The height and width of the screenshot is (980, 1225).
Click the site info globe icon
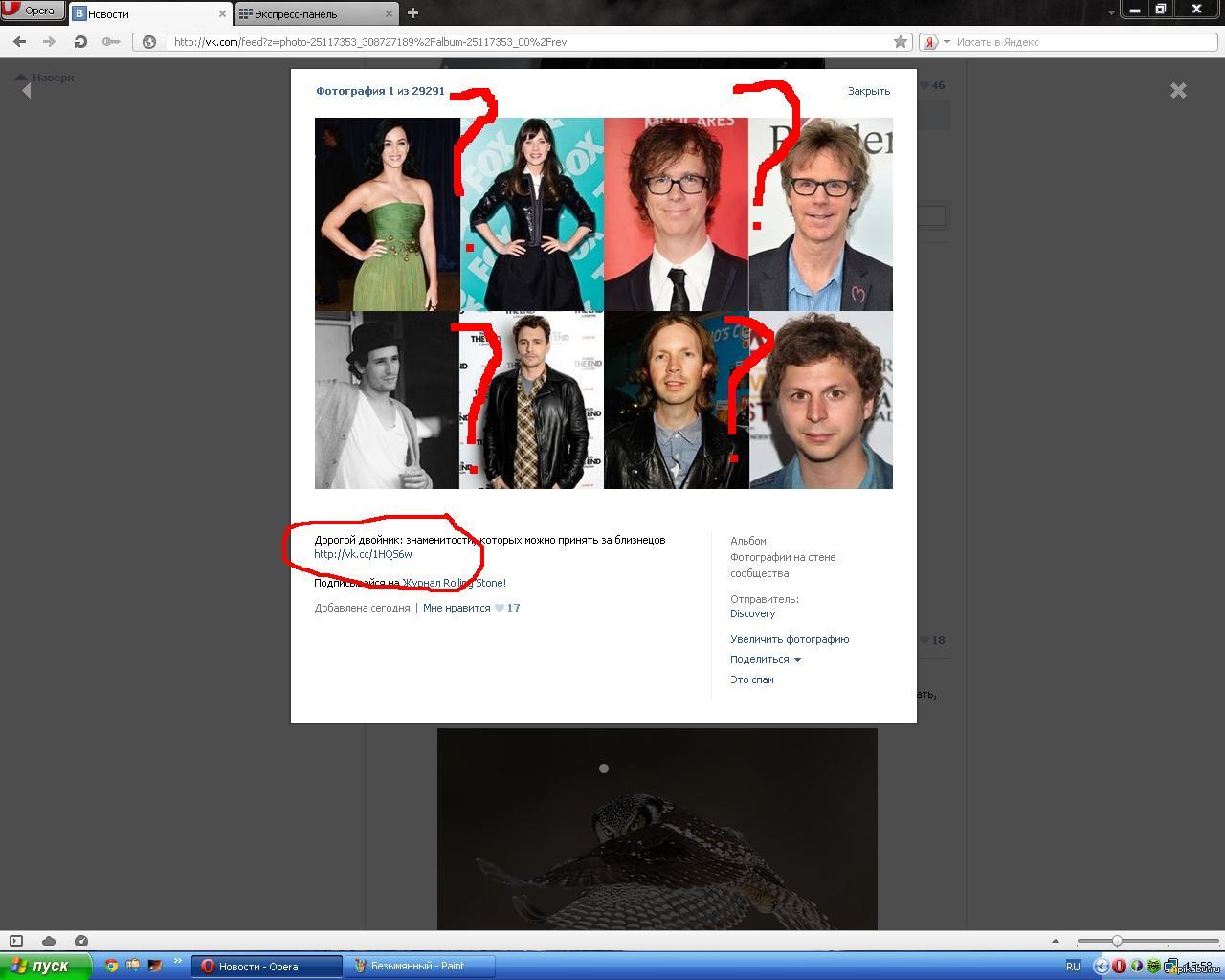(x=149, y=42)
